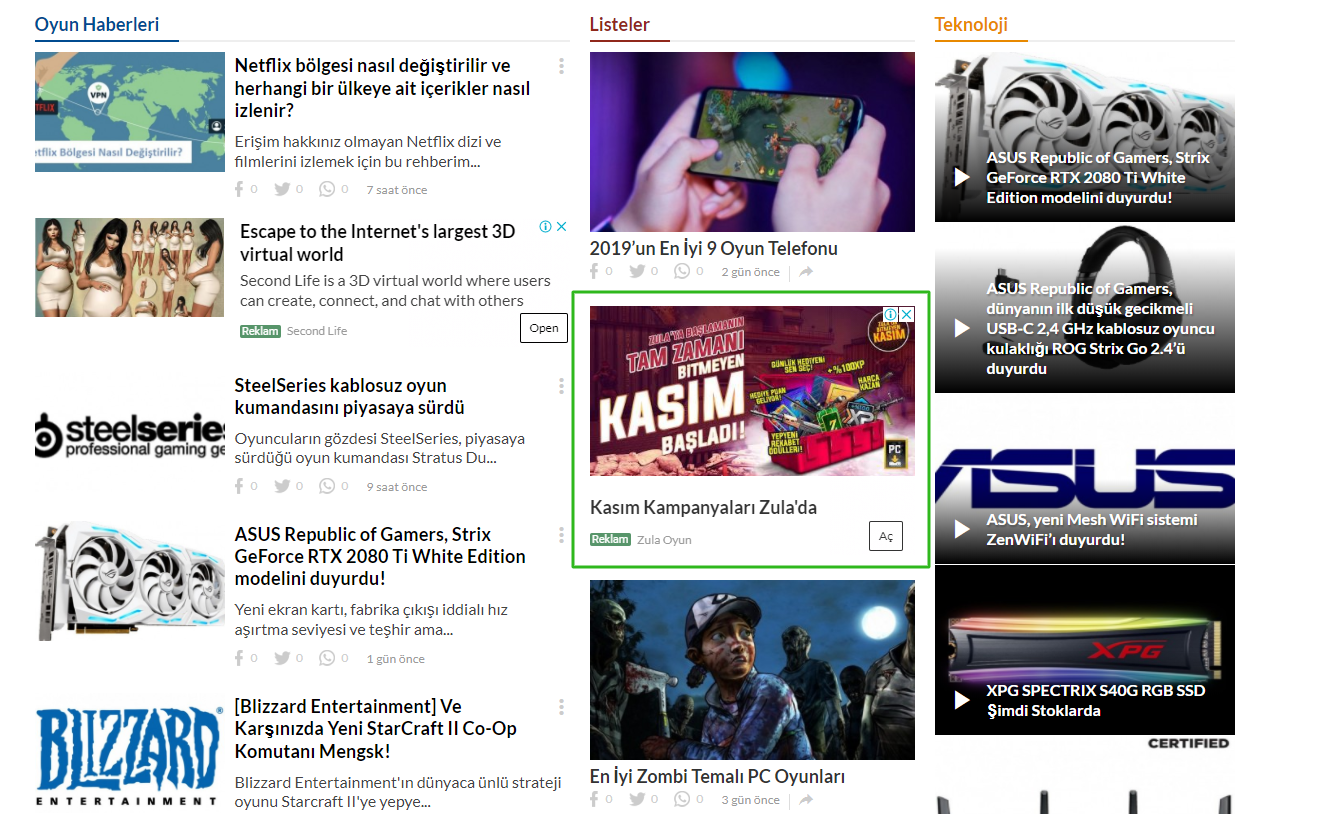Click the '9 saat önce' timestamp
Image resolution: width=1328 pixels, height=814 pixels.
pyautogui.click(x=396, y=487)
